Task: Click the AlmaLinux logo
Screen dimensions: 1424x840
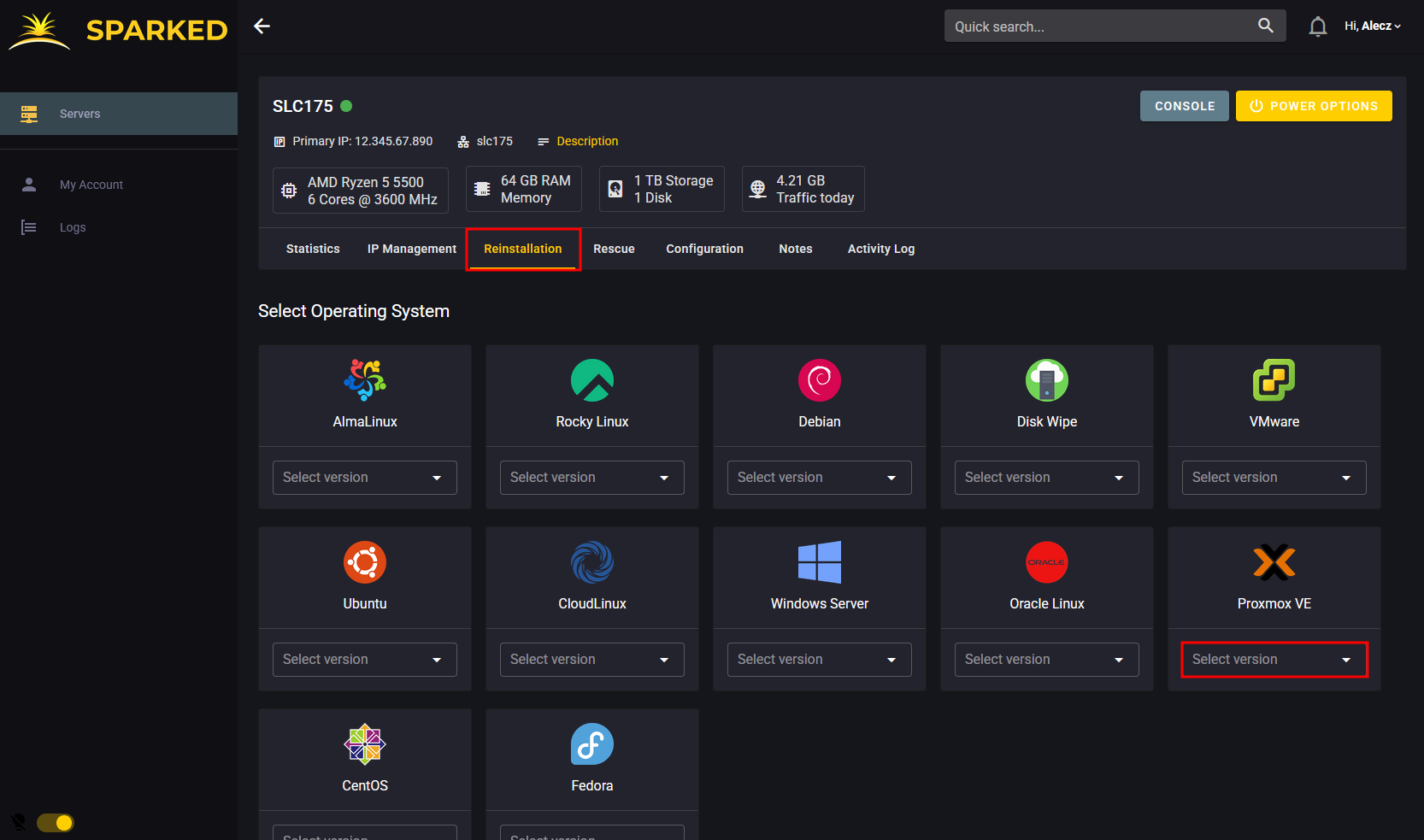Action: (x=365, y=380)
